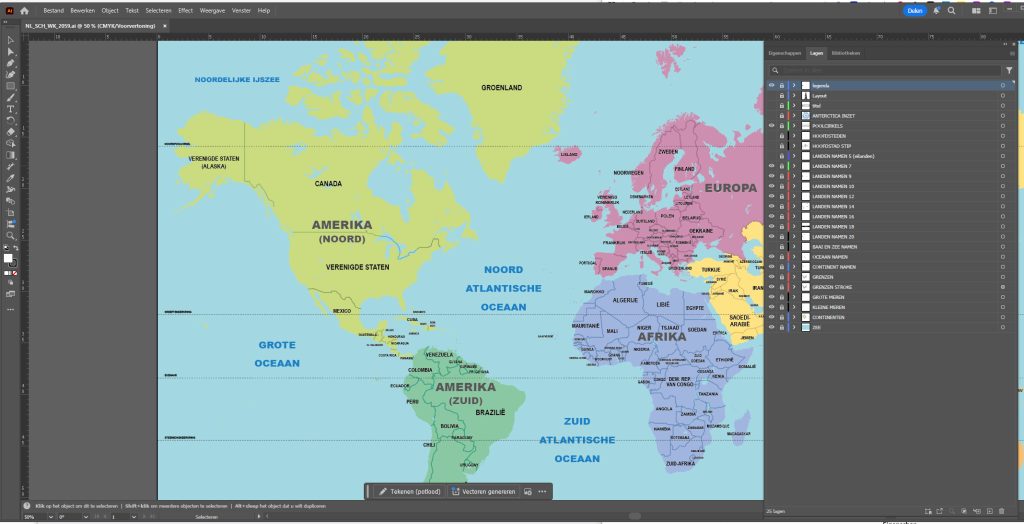The image size is (1024, 524).
Task: Switch to the Eigenschappen tab
Action: (x=784, y=53)
